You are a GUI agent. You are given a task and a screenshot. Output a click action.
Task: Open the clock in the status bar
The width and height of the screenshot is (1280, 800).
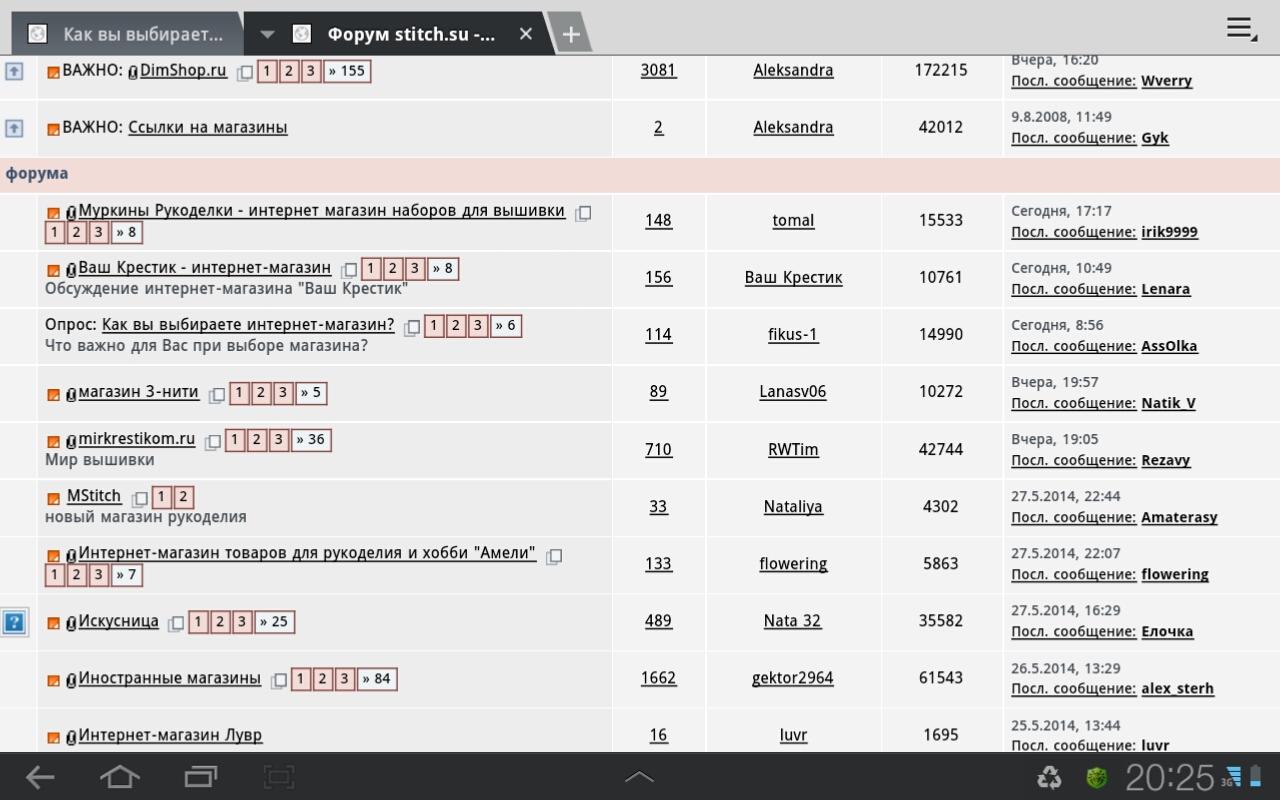point(1169,777)
